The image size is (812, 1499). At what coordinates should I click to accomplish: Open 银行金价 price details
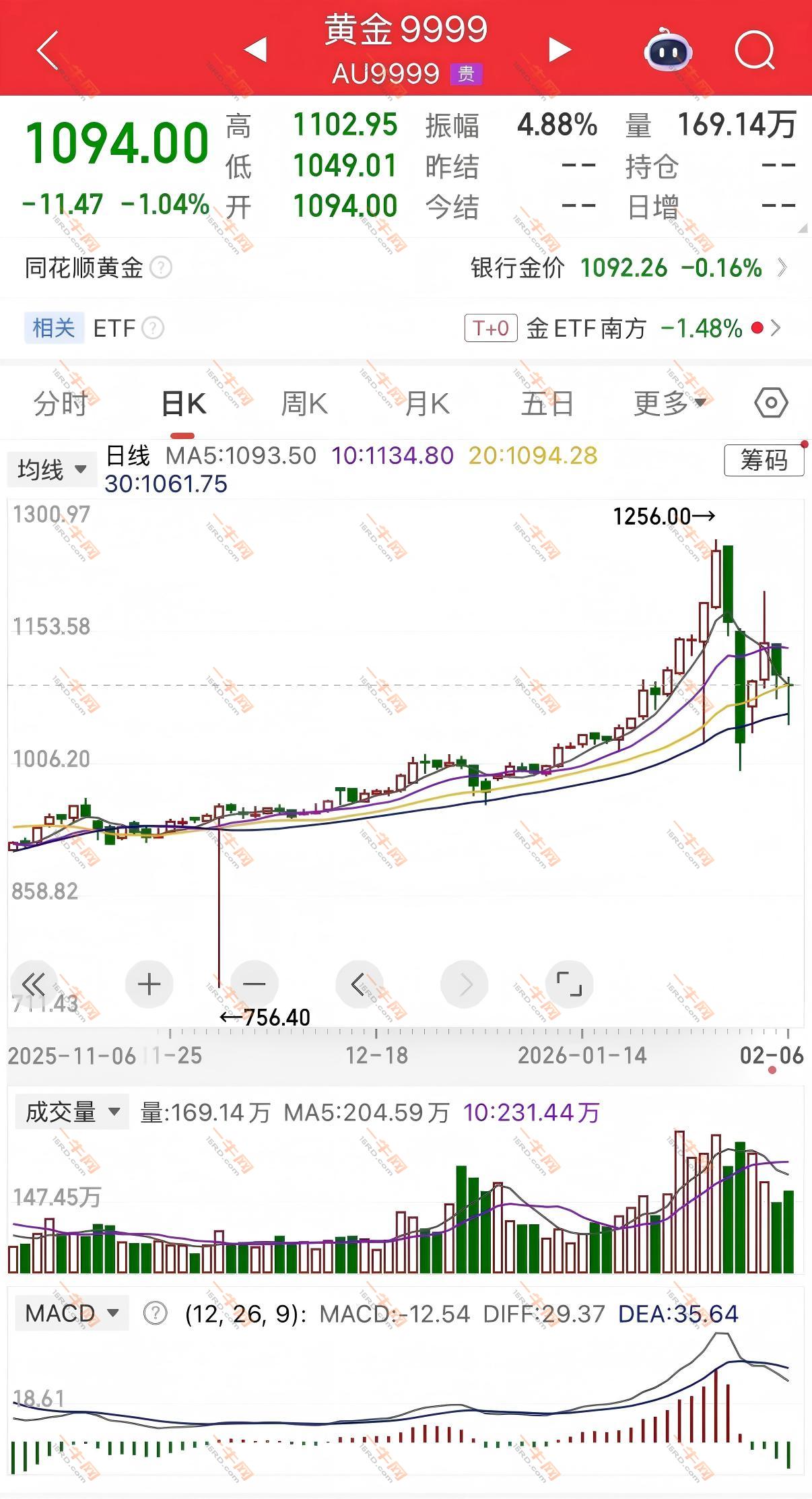coord(628,268)
